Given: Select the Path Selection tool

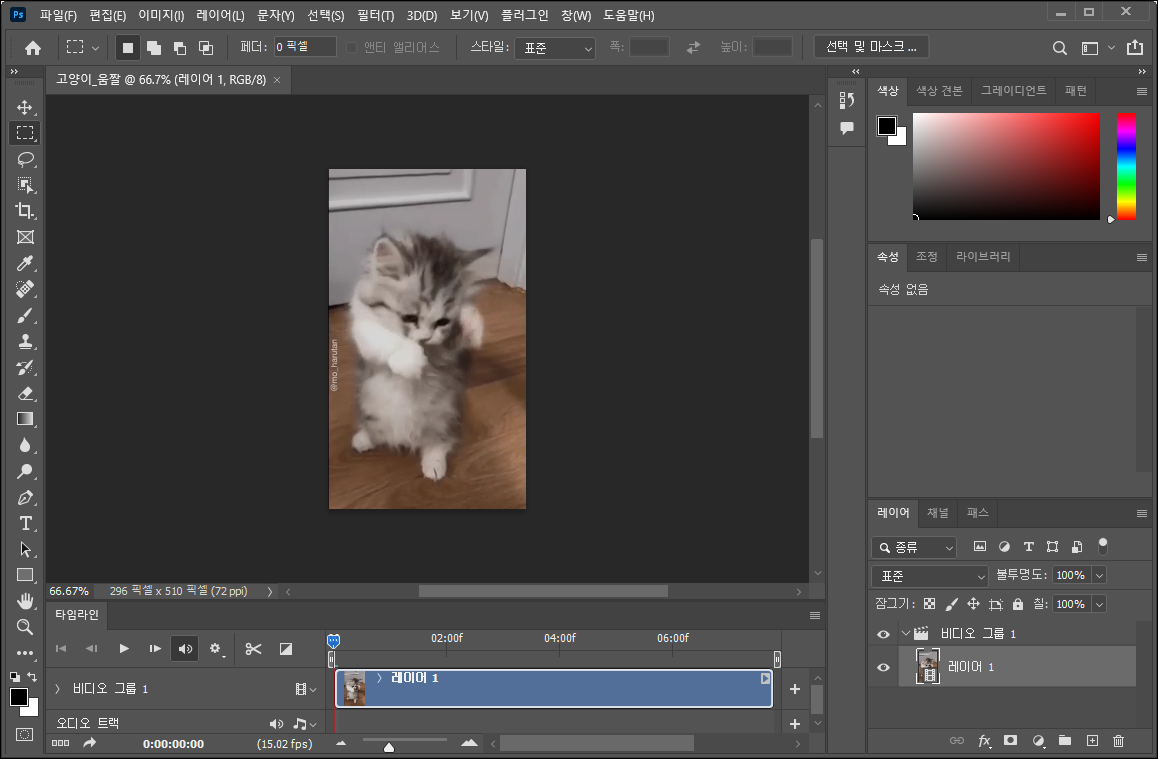Looking at the screenshot, I should pyautogui.click(x=25, y=549).
